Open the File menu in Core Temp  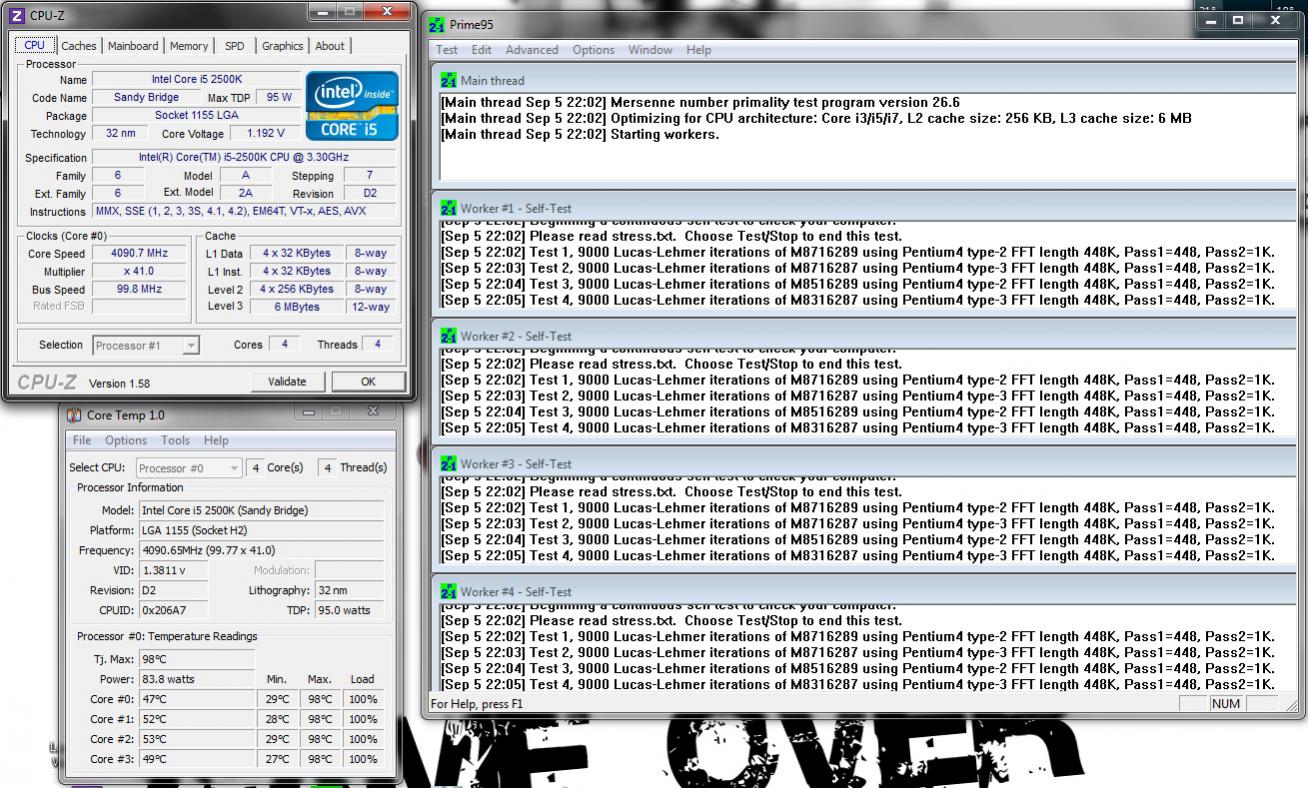(x=82, y=440)
